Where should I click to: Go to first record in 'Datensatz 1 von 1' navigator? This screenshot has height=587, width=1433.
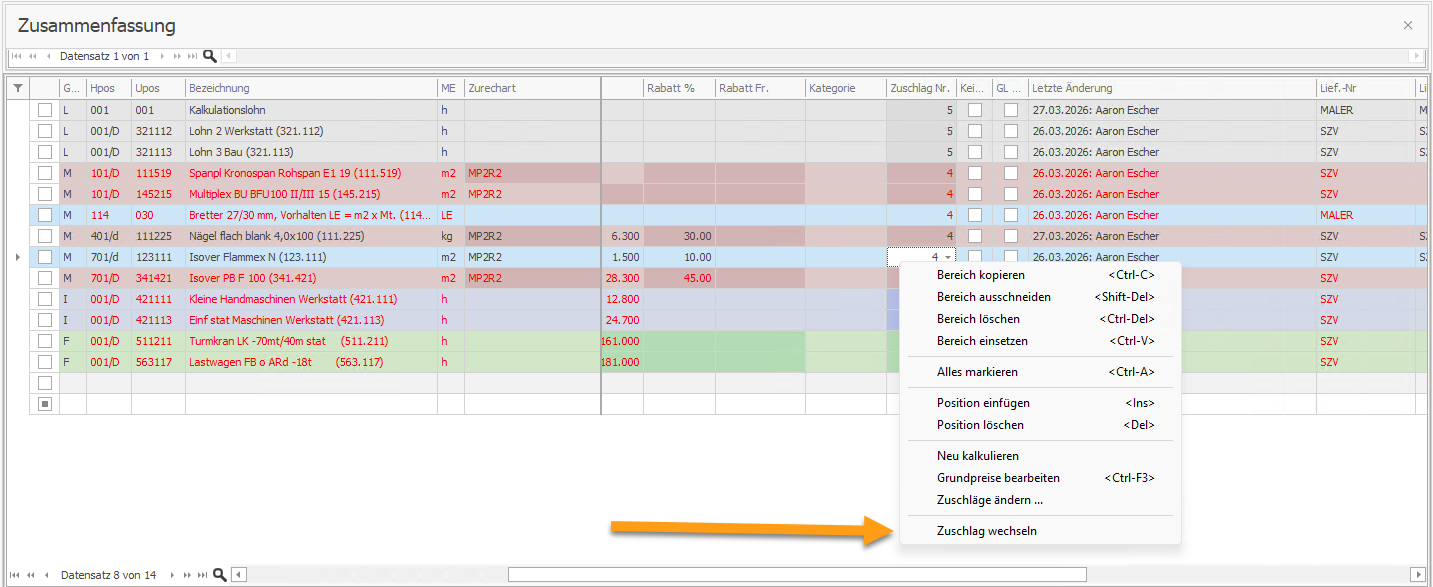pos(16,56)
